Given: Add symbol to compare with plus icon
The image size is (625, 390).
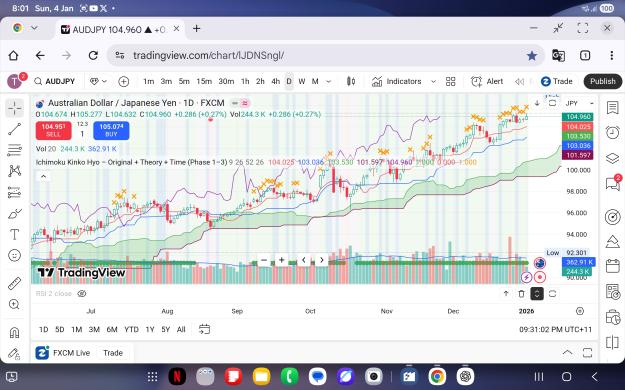Looking at the screenshot, I should point(124,81).
